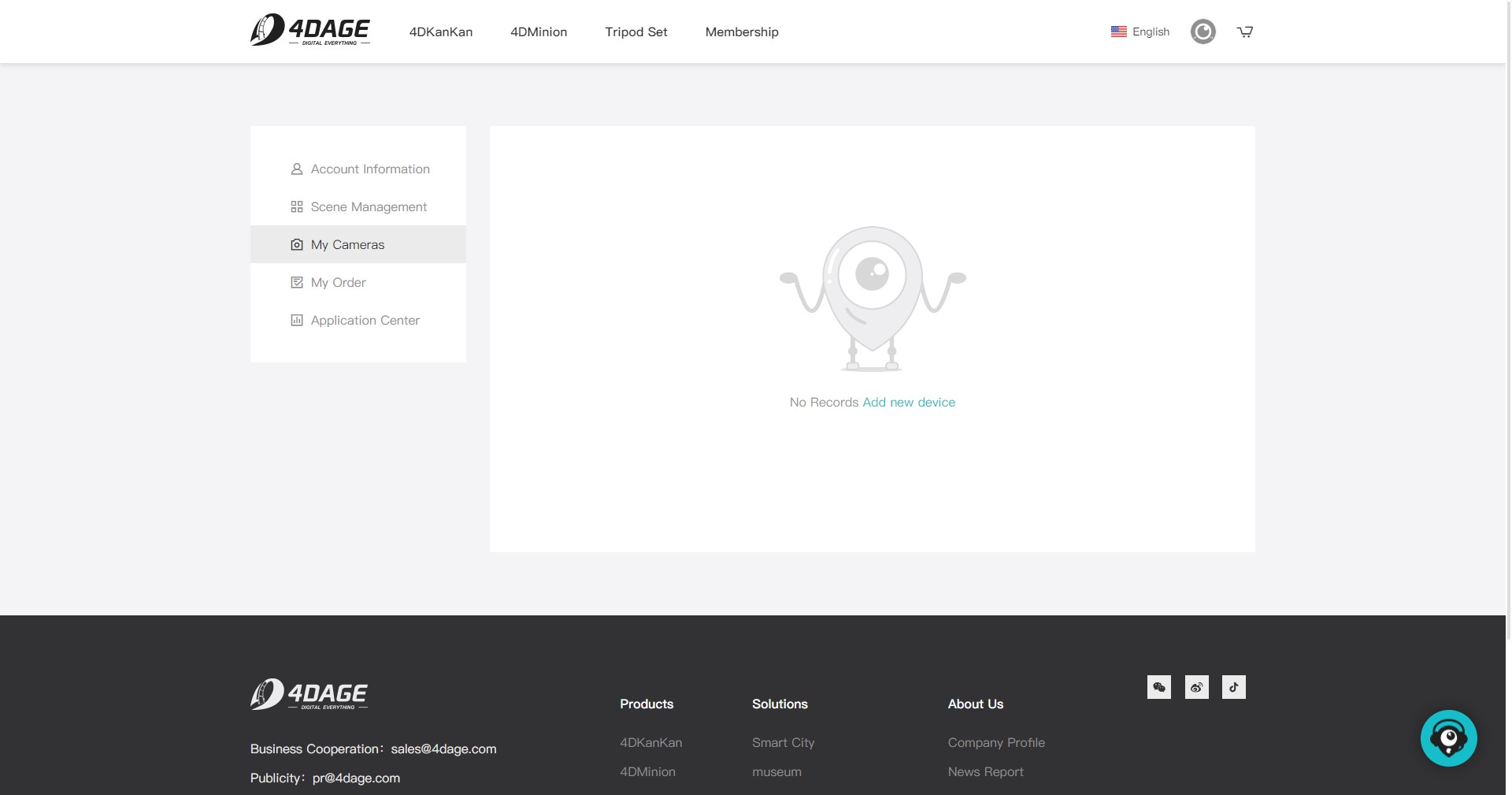Viewport: 1512px width, 795px height.
Task: Open My Order in sidebar
Action: (x=338, y=283)
